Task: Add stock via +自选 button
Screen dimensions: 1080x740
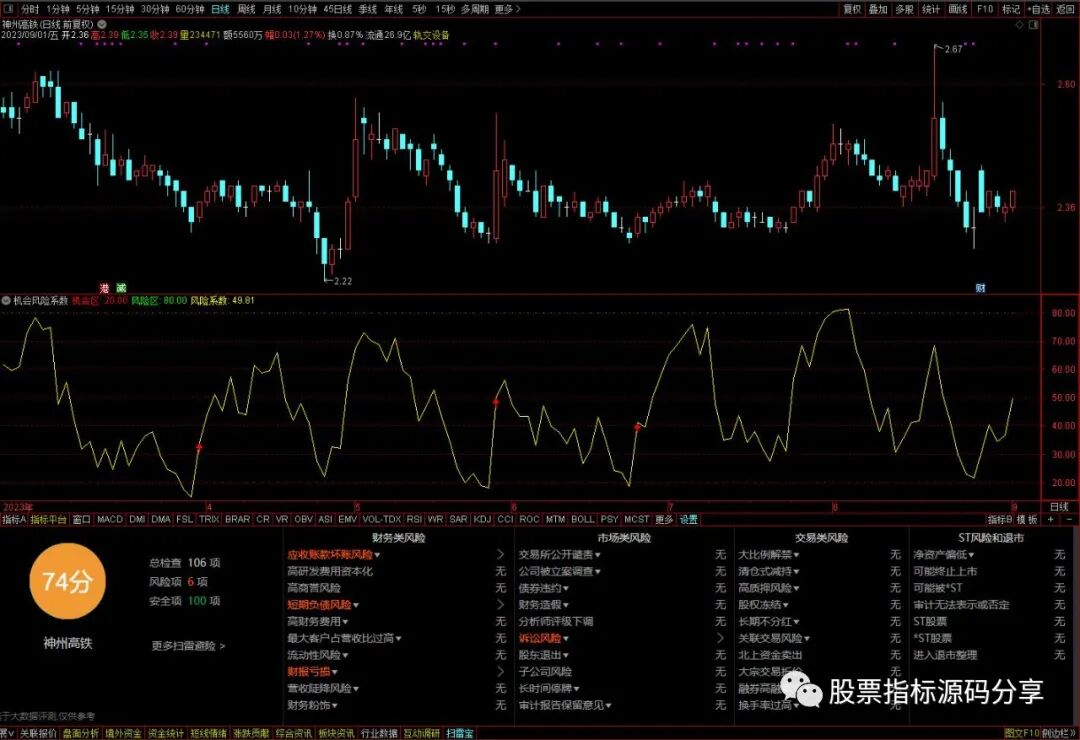Action: (x=1039, y=9)
